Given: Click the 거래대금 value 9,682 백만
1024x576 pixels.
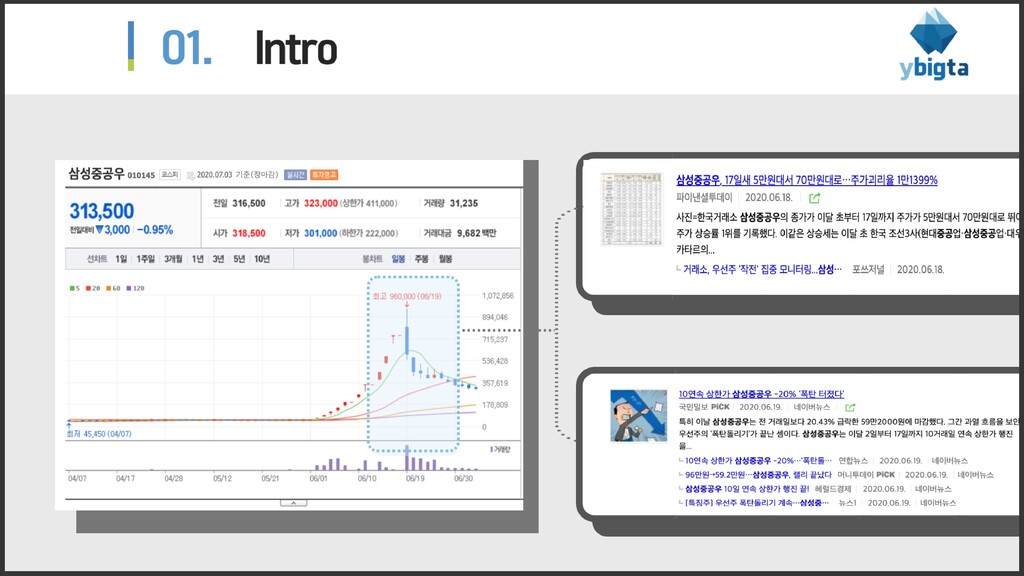Looking at the screenshot, I should (476, 233).
